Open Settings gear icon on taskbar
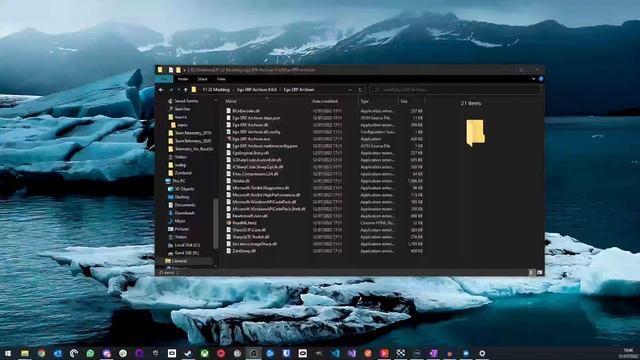Screen dimensions: 640x360 click(482, 353)
